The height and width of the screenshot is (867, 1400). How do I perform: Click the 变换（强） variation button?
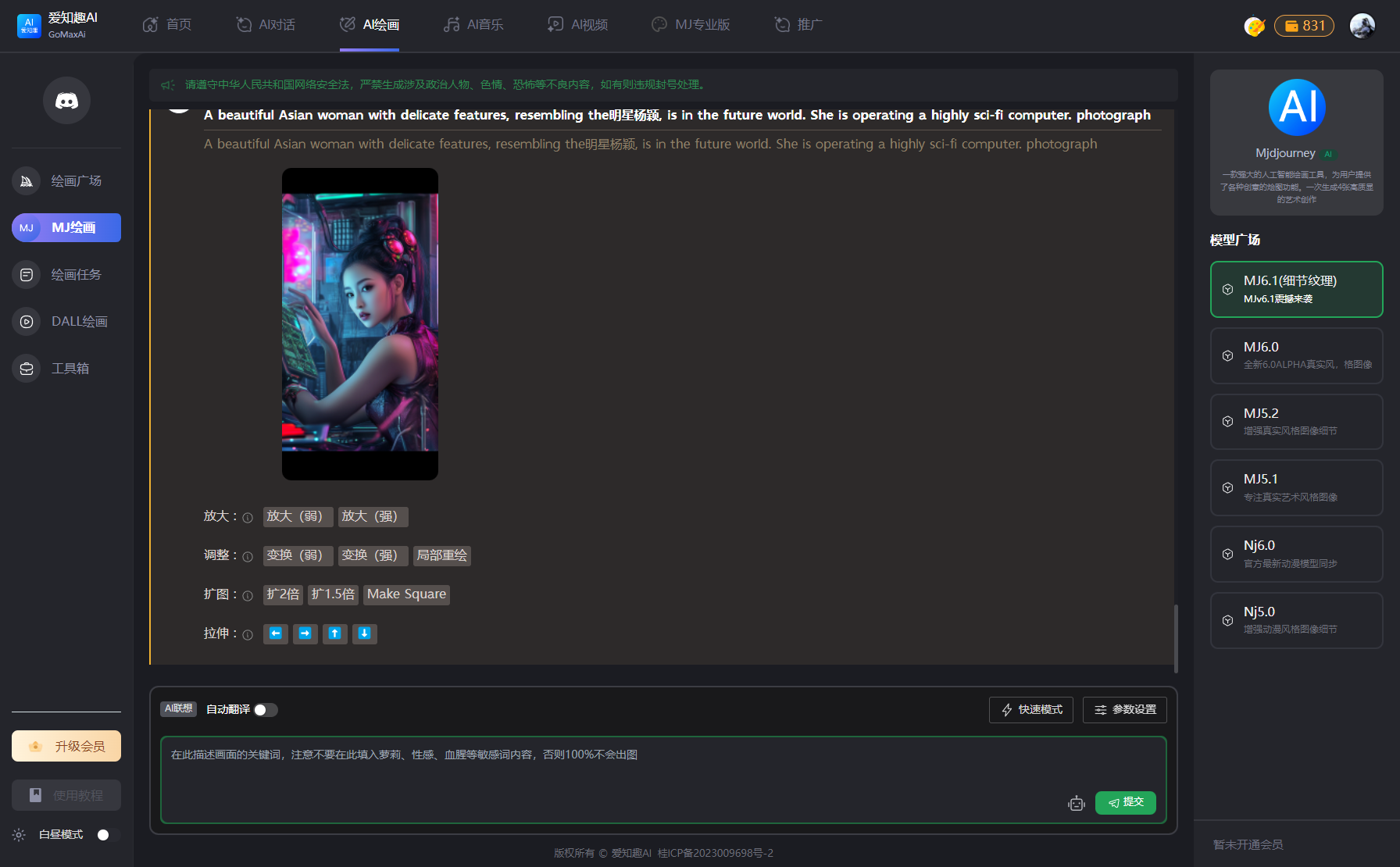[x=373, y=556]
